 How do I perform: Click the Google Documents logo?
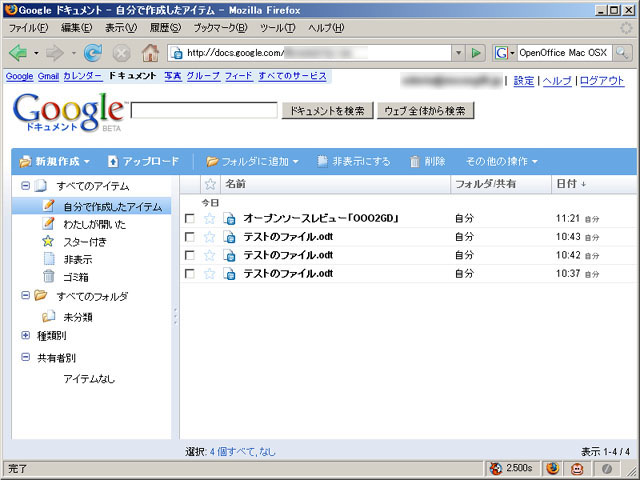pos(69,112)
